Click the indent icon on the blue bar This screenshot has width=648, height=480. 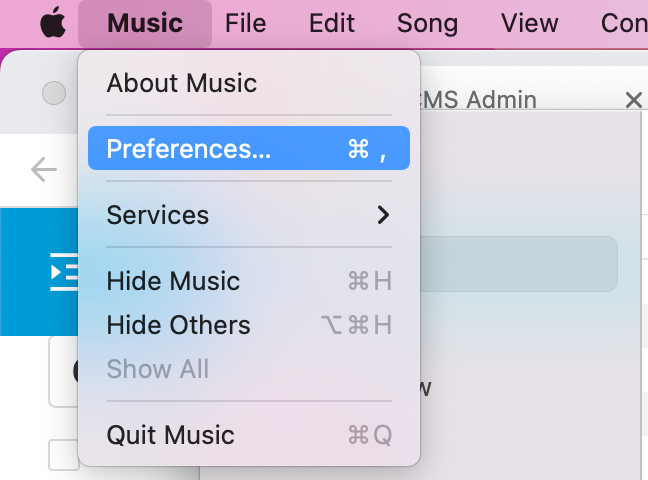(64, 270)
